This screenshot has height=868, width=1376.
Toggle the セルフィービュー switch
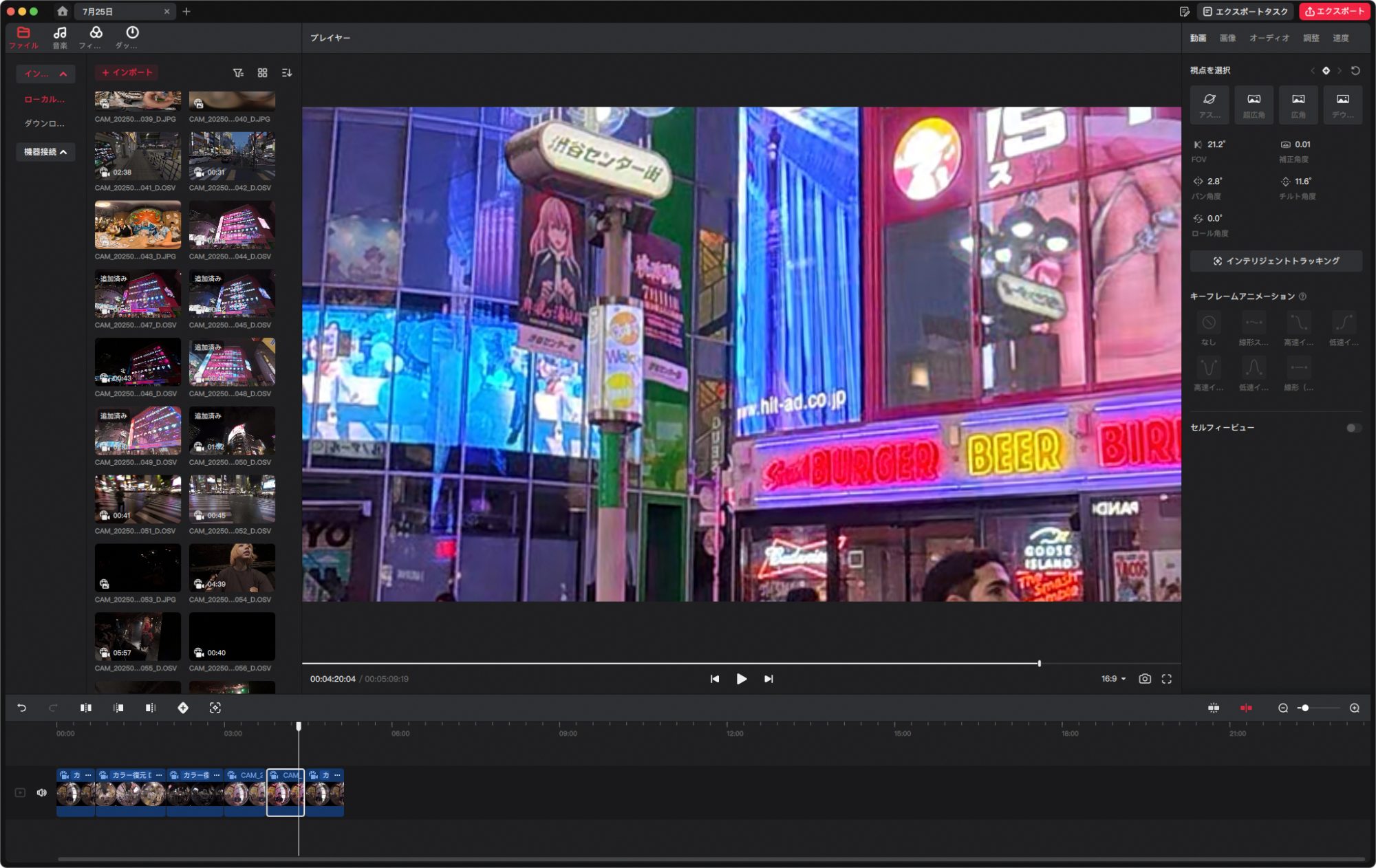pyautogui.click(x=1353, y=428)
